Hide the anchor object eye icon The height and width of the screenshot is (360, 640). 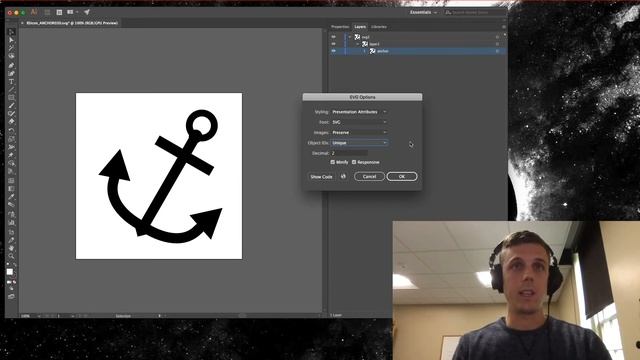point(333,51)
